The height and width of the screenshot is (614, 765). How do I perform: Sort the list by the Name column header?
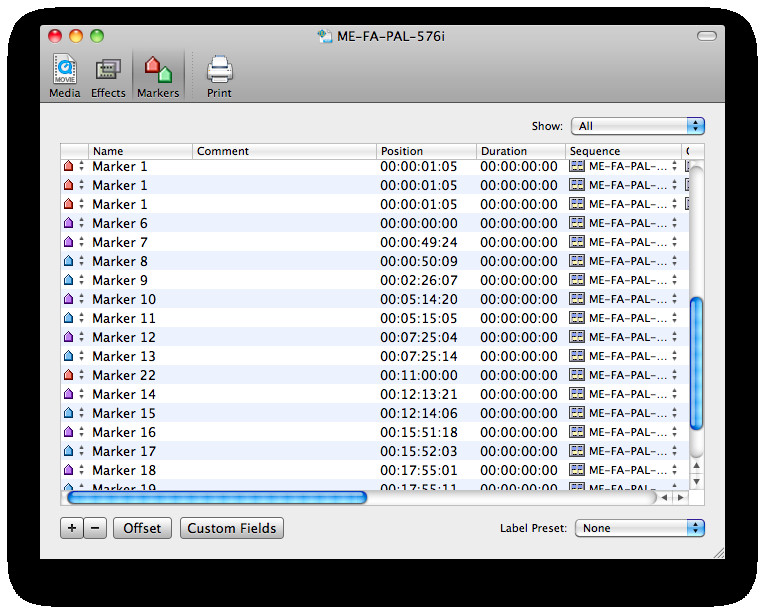(x=140, y=151)
